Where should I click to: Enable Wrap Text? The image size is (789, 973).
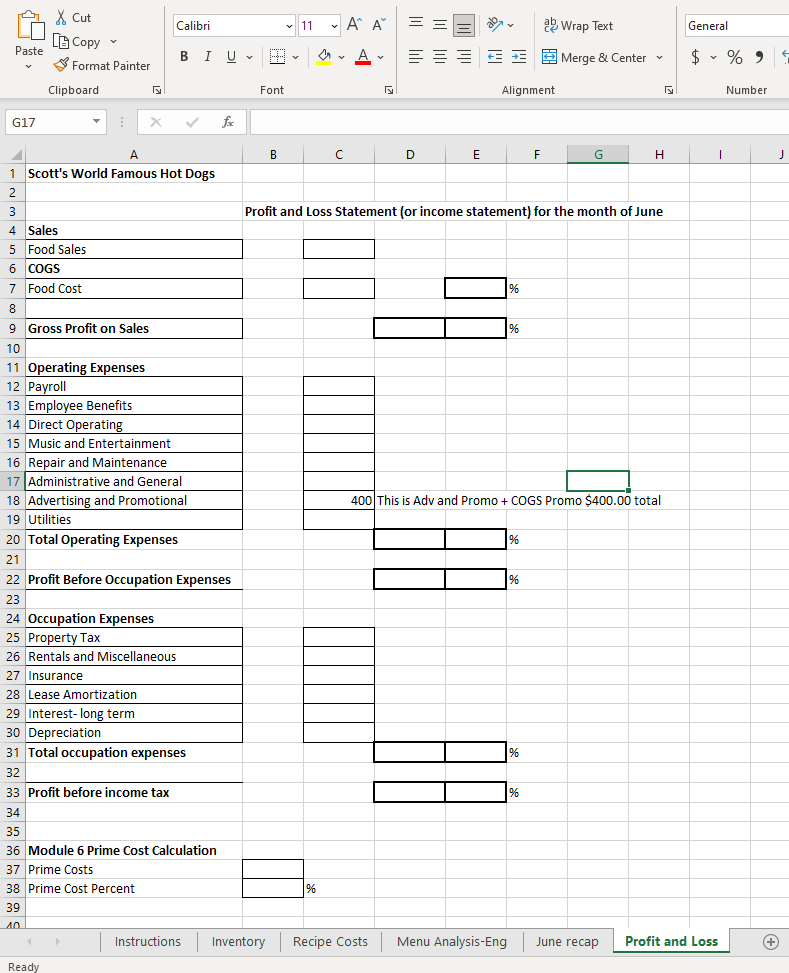click(x=578, y=25)
